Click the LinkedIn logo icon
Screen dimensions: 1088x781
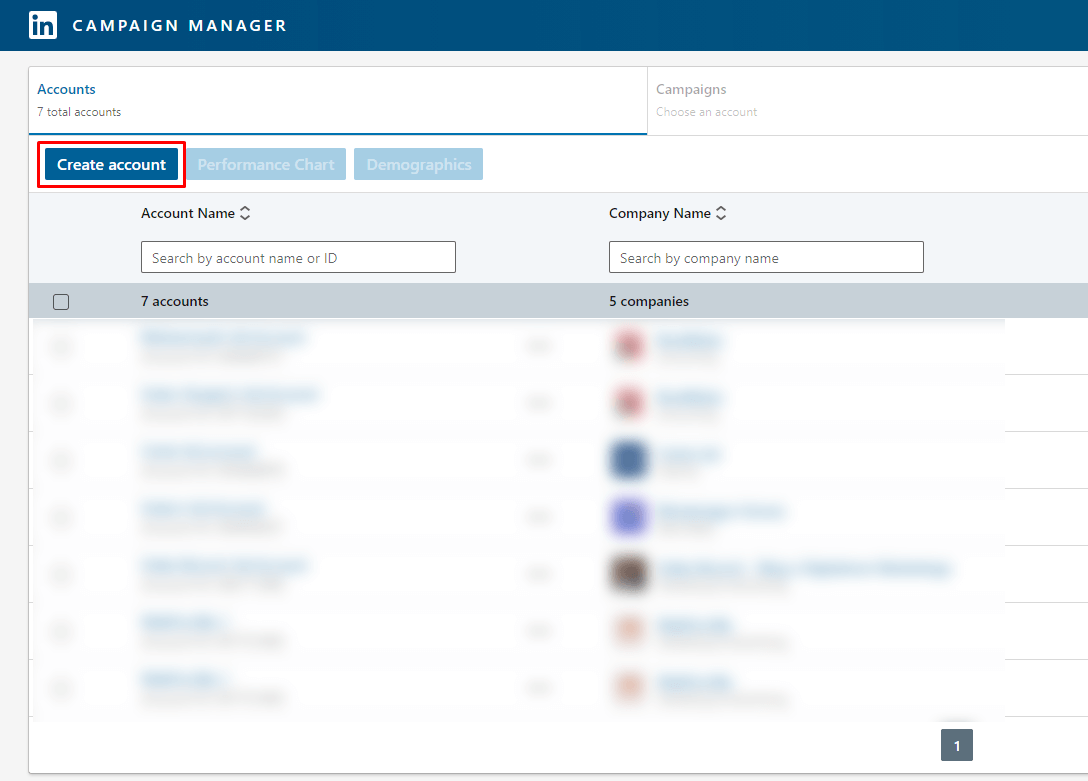tap(43, 25)
